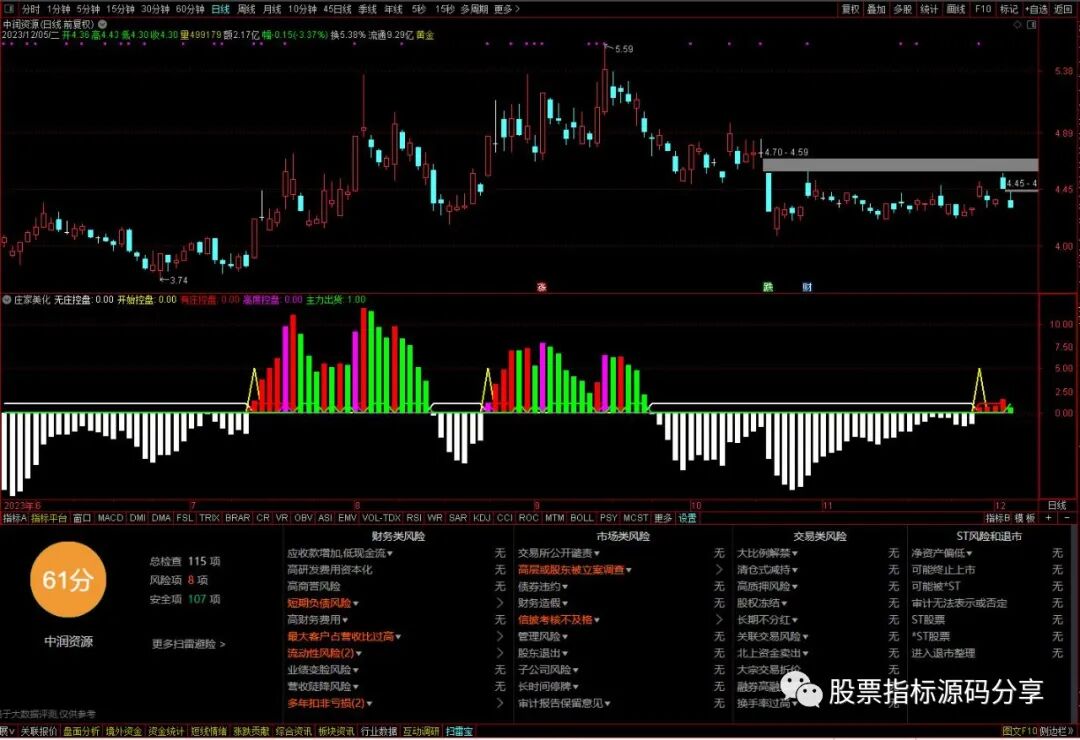The height and width of the screenshot is (740, 1080).
Task: Click the 画线 drawing button
Action: click(956, 9)
